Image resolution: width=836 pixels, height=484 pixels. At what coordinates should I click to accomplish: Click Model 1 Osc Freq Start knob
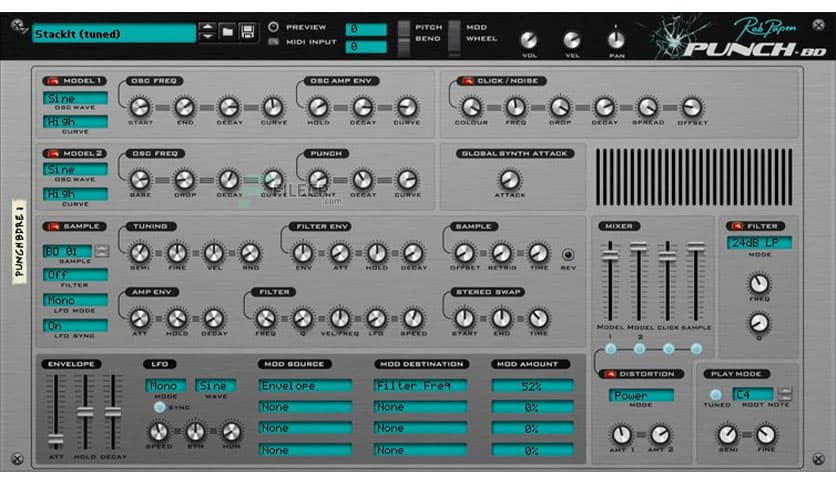pos(140,107)
